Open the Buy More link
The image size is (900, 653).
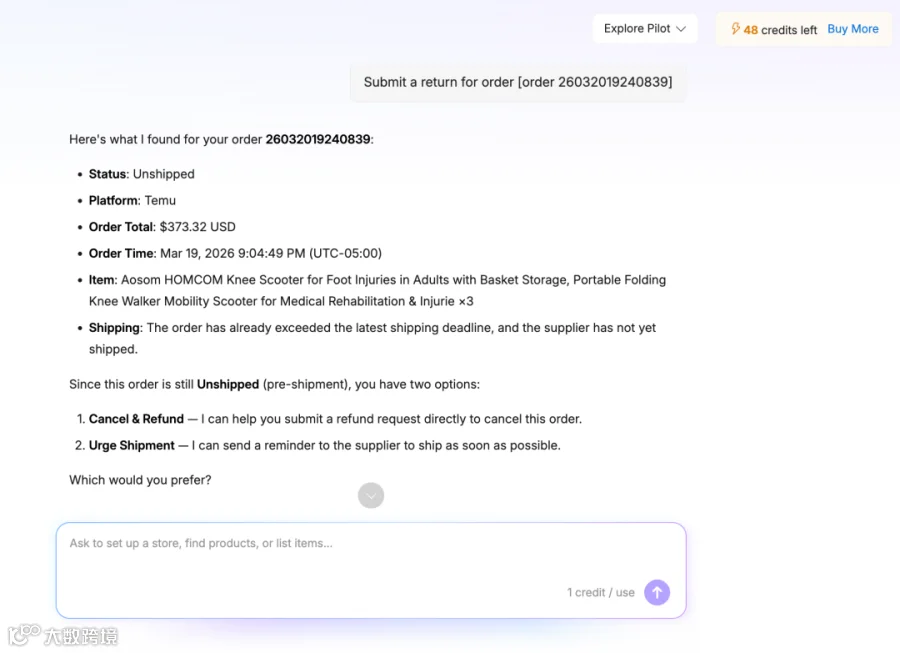click(x=852, y=29)
